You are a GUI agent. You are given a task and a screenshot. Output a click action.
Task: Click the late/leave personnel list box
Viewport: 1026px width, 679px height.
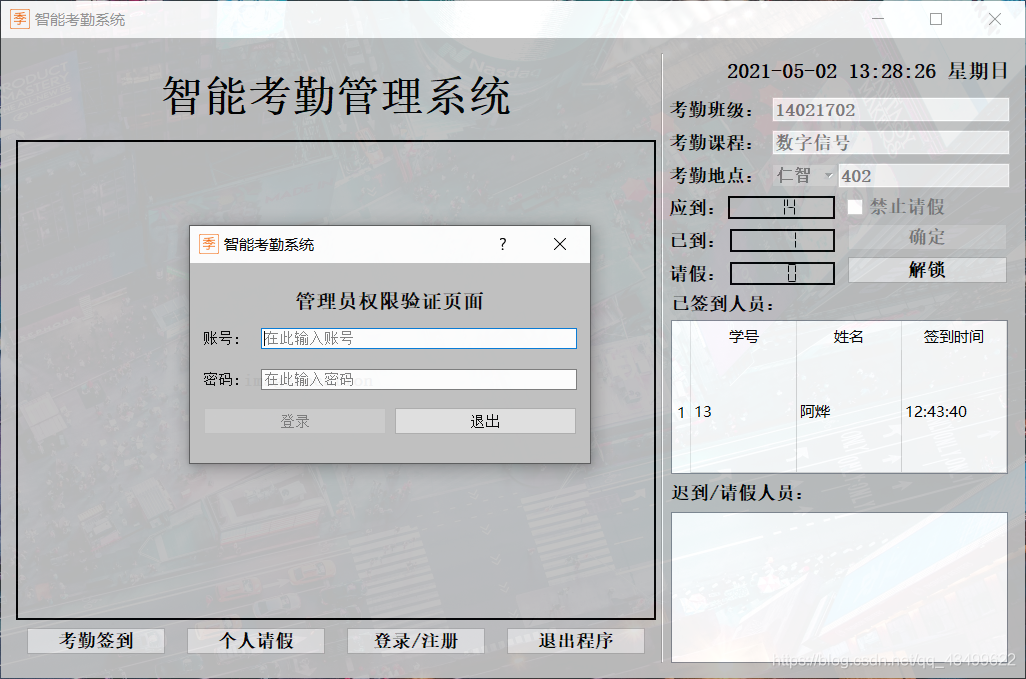(839, 587)
